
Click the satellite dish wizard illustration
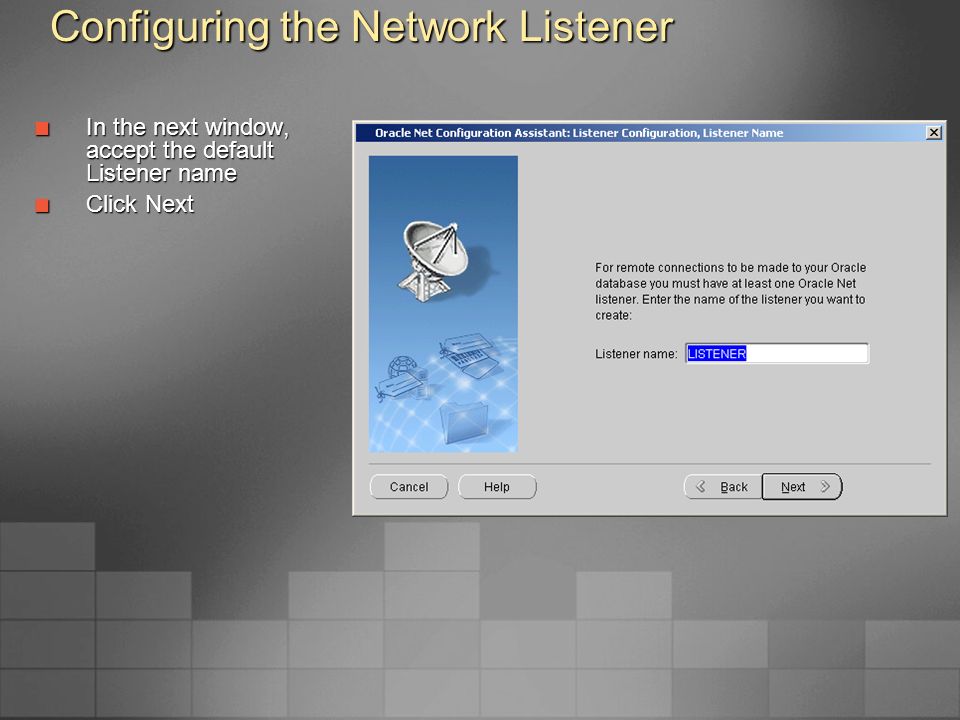point(443,304)
